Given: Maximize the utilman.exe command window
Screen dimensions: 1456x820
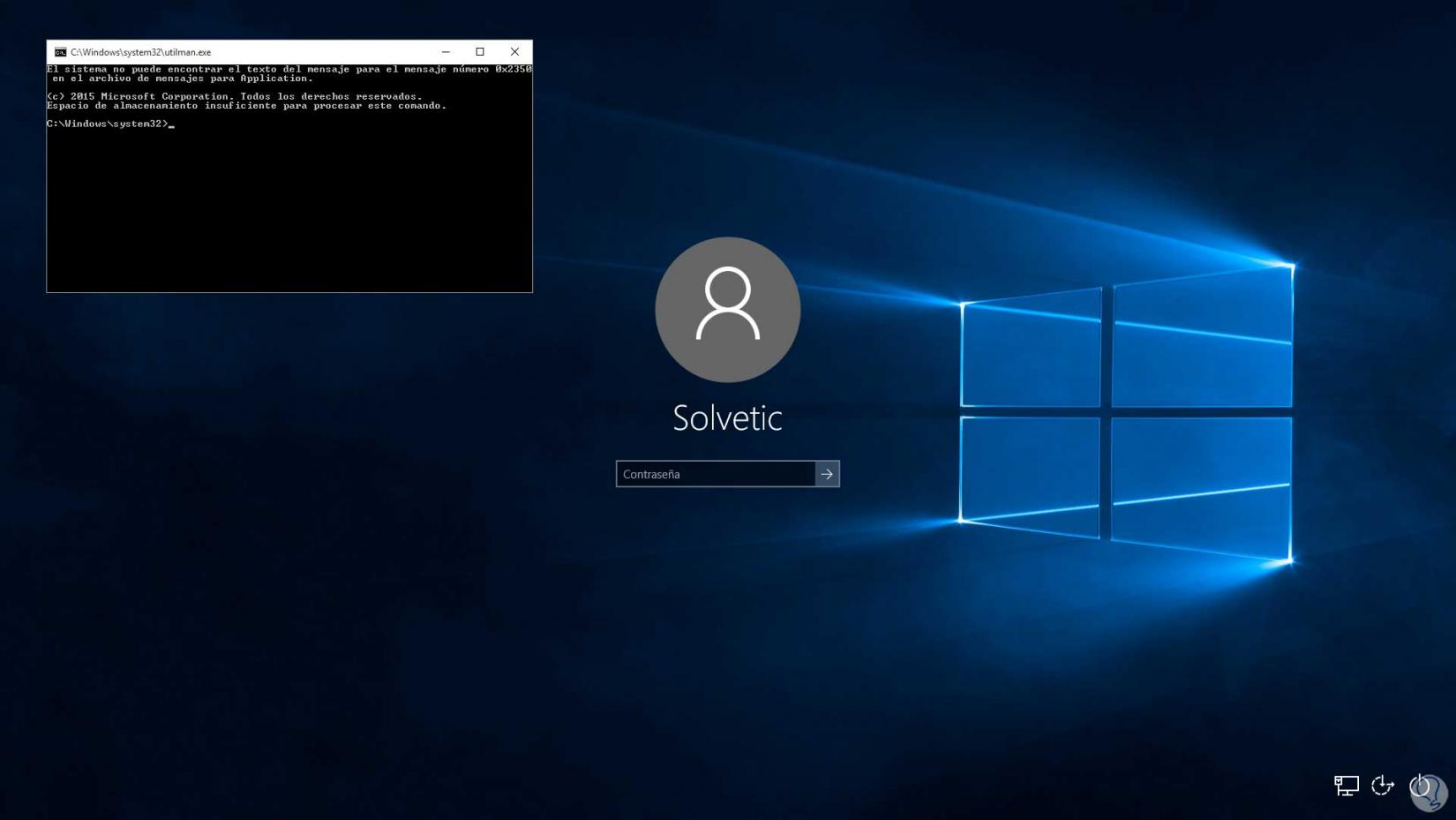Looking at the screenshot, I should pyautogui.click(x=480, y=52).
